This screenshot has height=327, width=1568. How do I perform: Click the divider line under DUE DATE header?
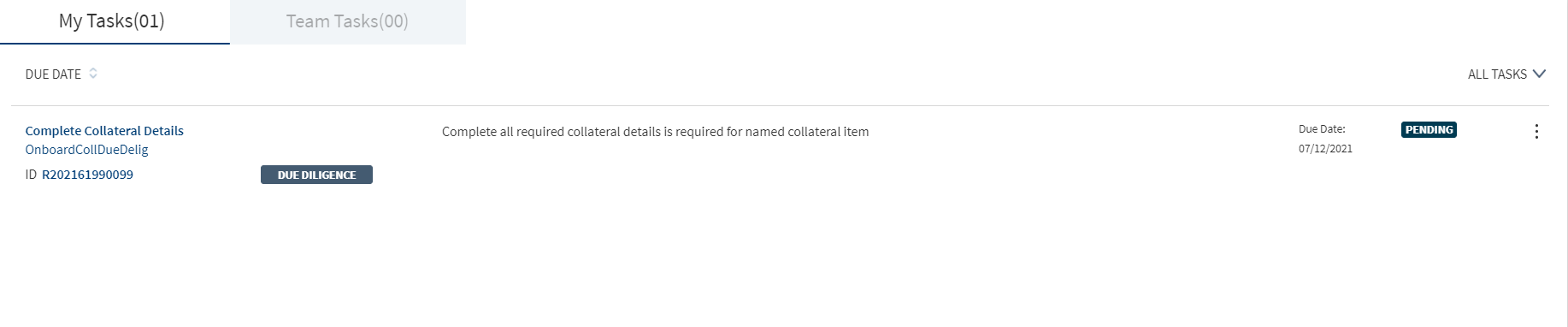[780, 106]
